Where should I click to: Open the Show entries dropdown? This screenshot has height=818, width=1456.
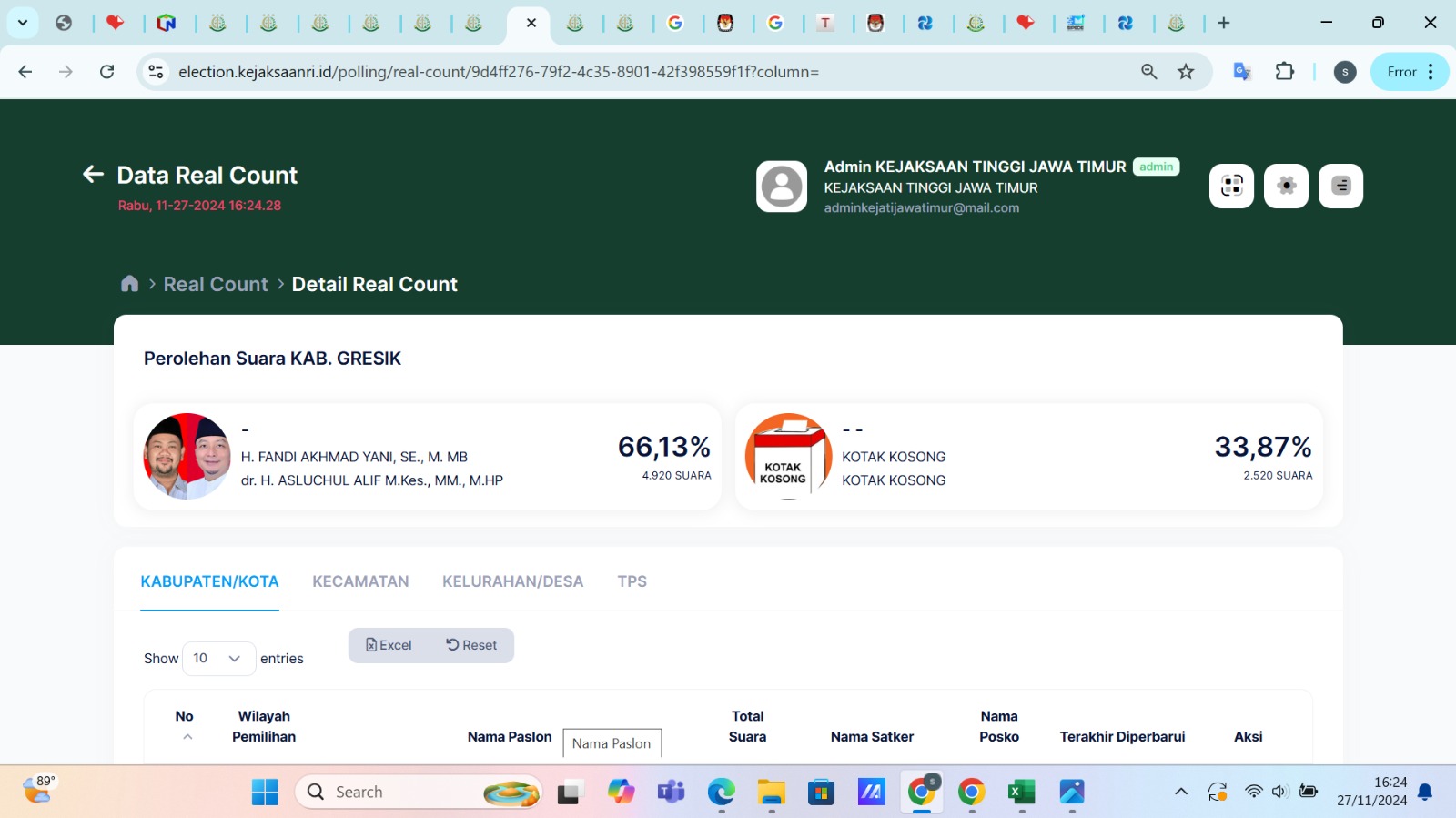coord(218,658)
